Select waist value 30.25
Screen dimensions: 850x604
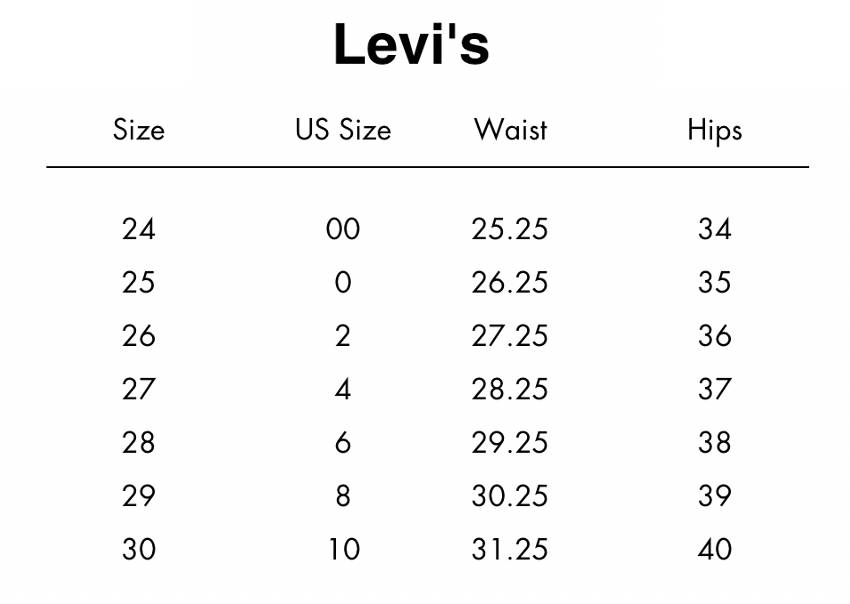click(x=510, y=496)
